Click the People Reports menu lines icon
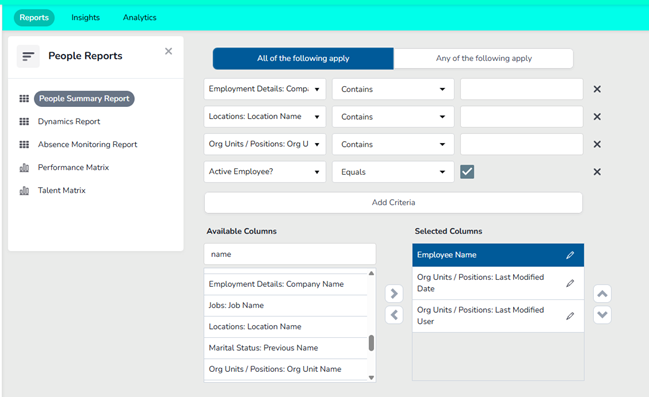Viewport: 649px width, 397px height. (28, 56)
